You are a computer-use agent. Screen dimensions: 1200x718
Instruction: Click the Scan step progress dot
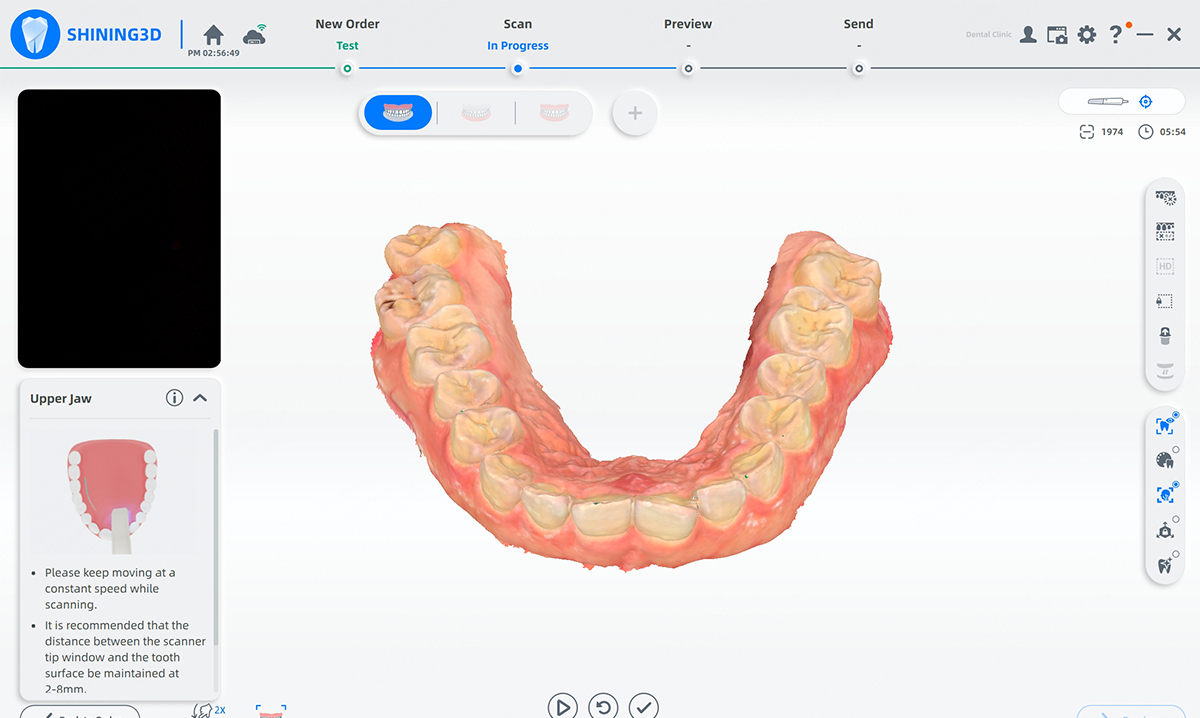517,69
